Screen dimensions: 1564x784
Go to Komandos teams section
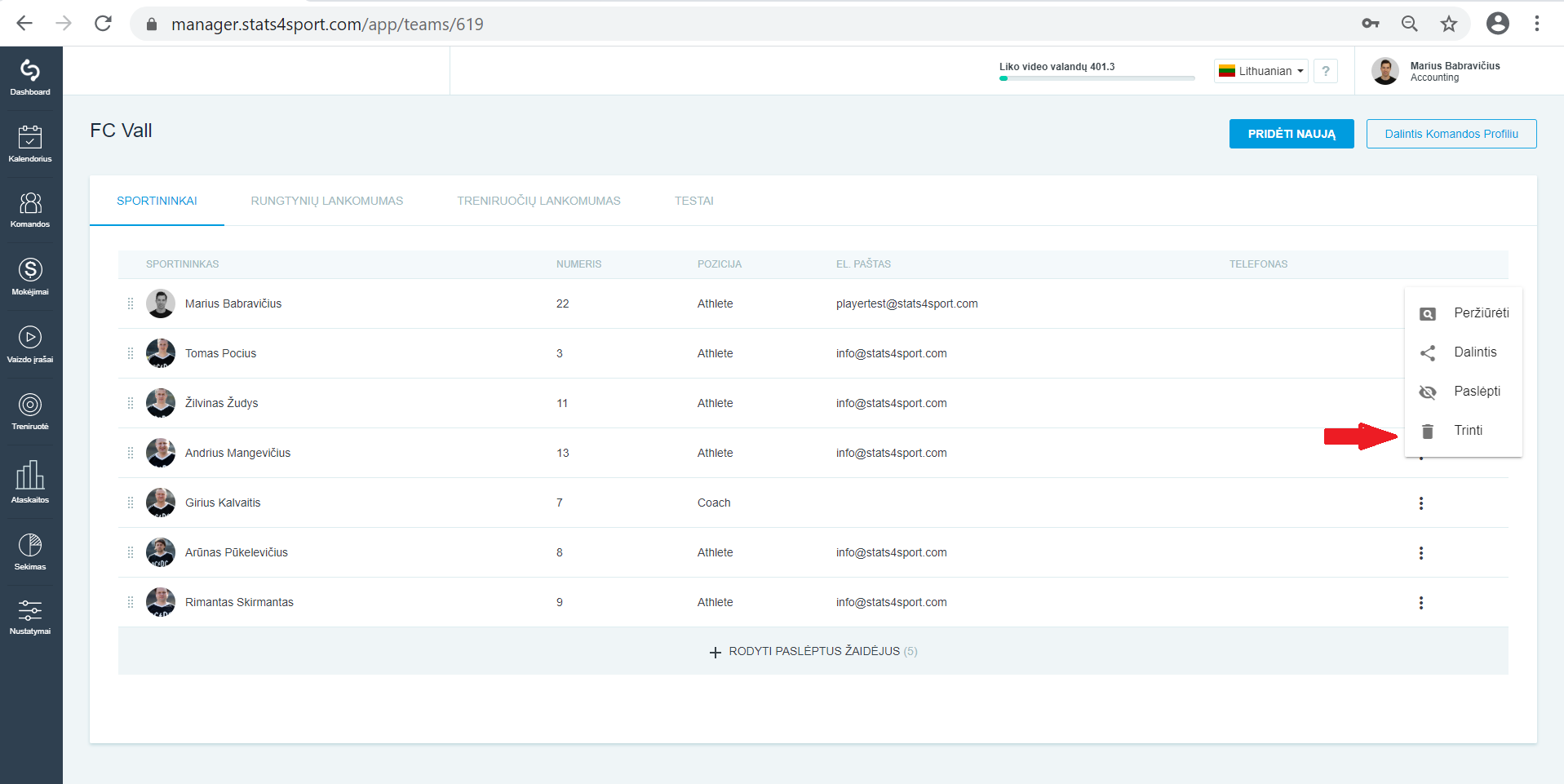coord(30,210)
